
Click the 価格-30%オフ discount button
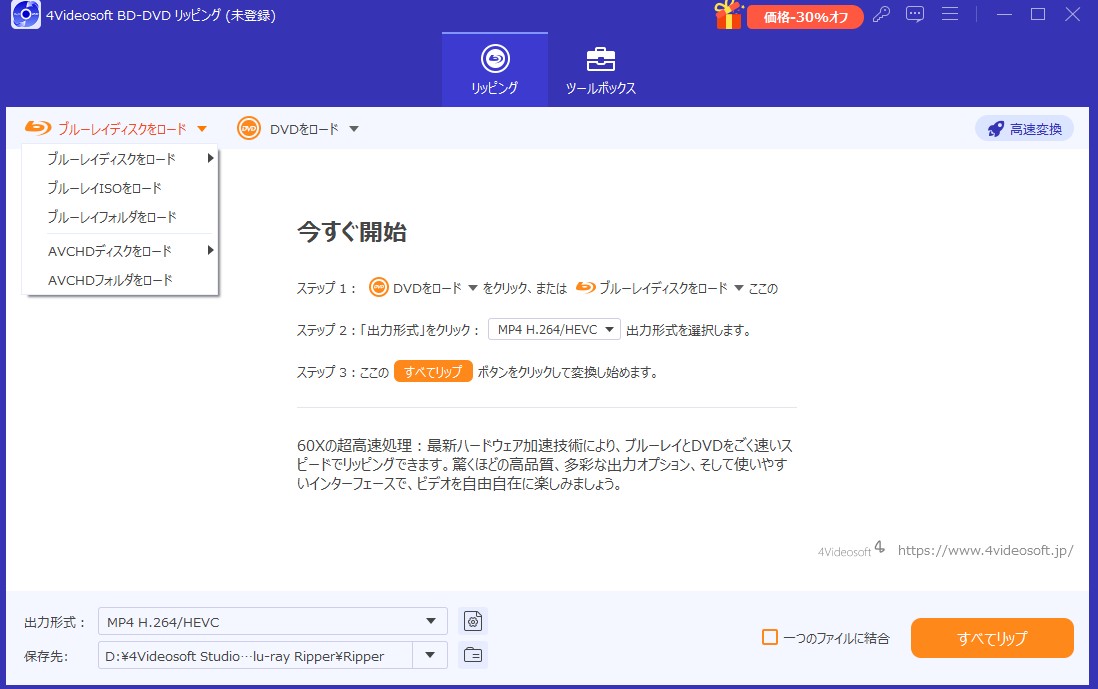point(805,17)
